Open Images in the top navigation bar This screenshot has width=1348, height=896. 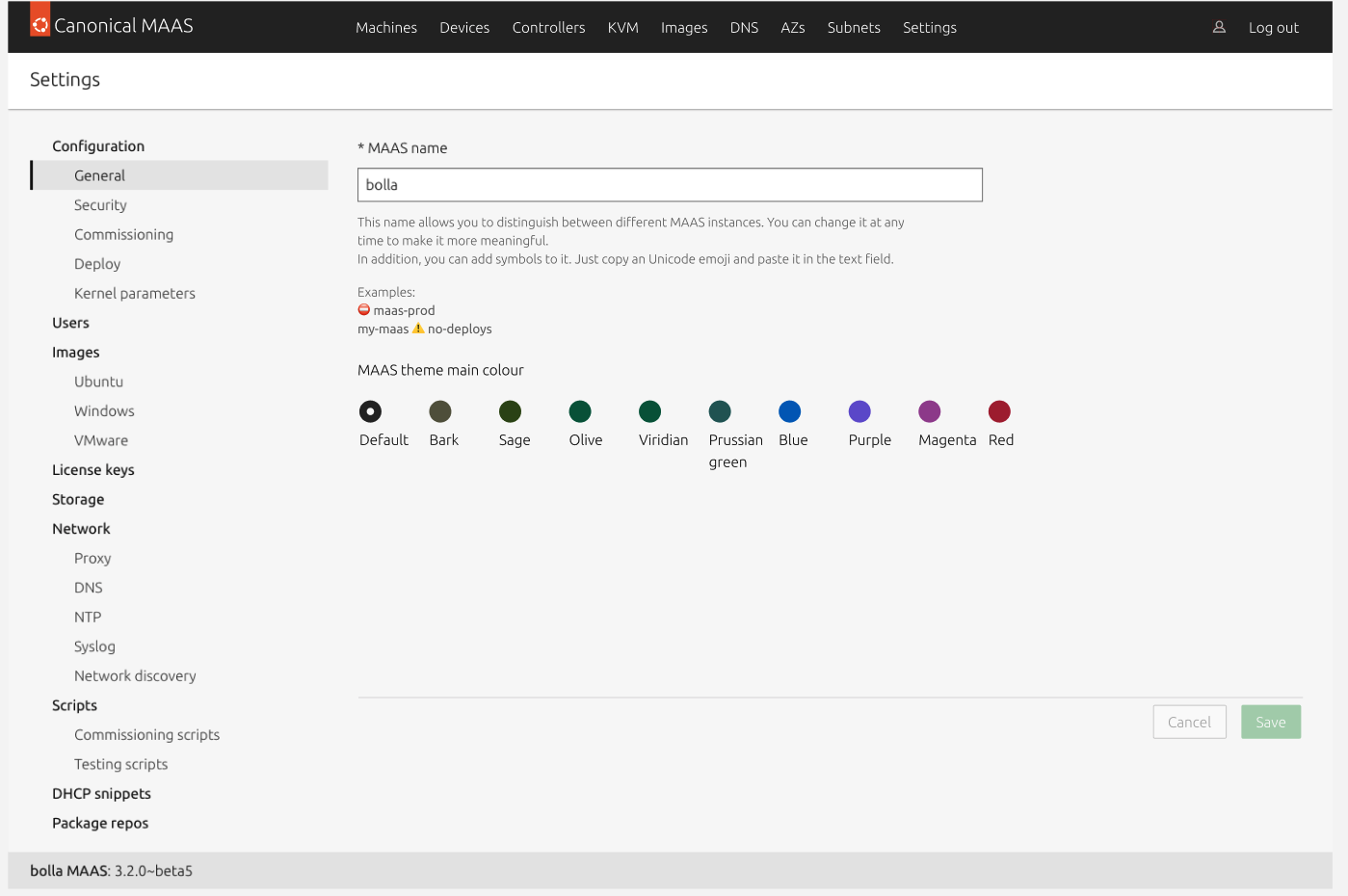point(684,28)
